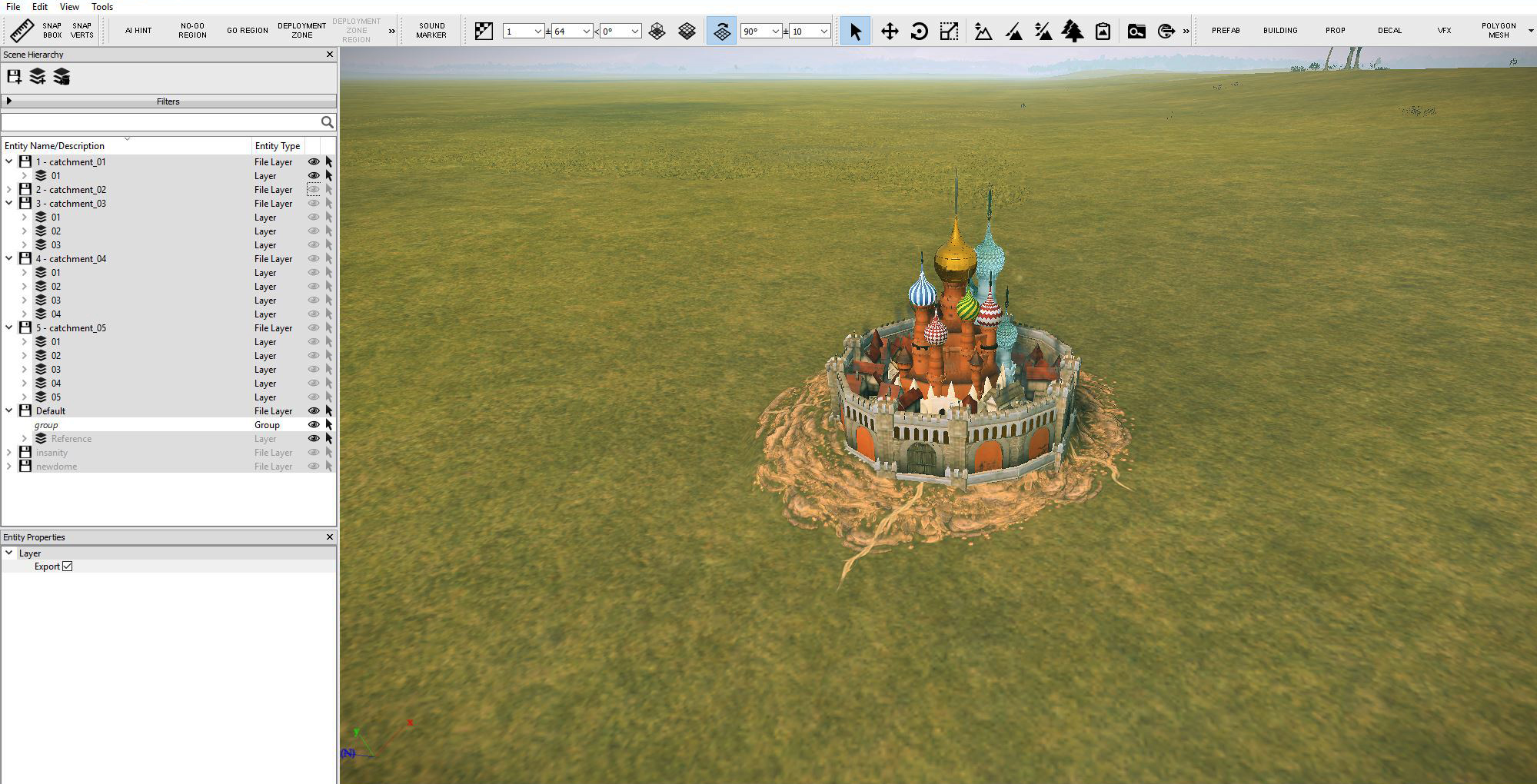Click the checkerboard grid icon

484,31
